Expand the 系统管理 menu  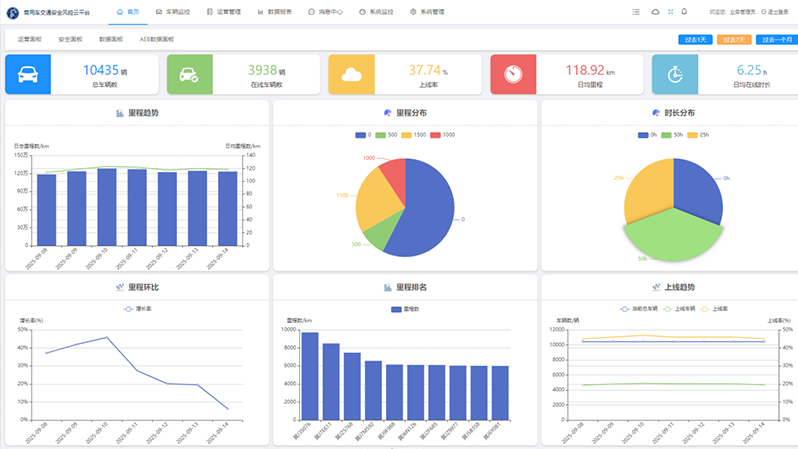[x=427, y=12]
